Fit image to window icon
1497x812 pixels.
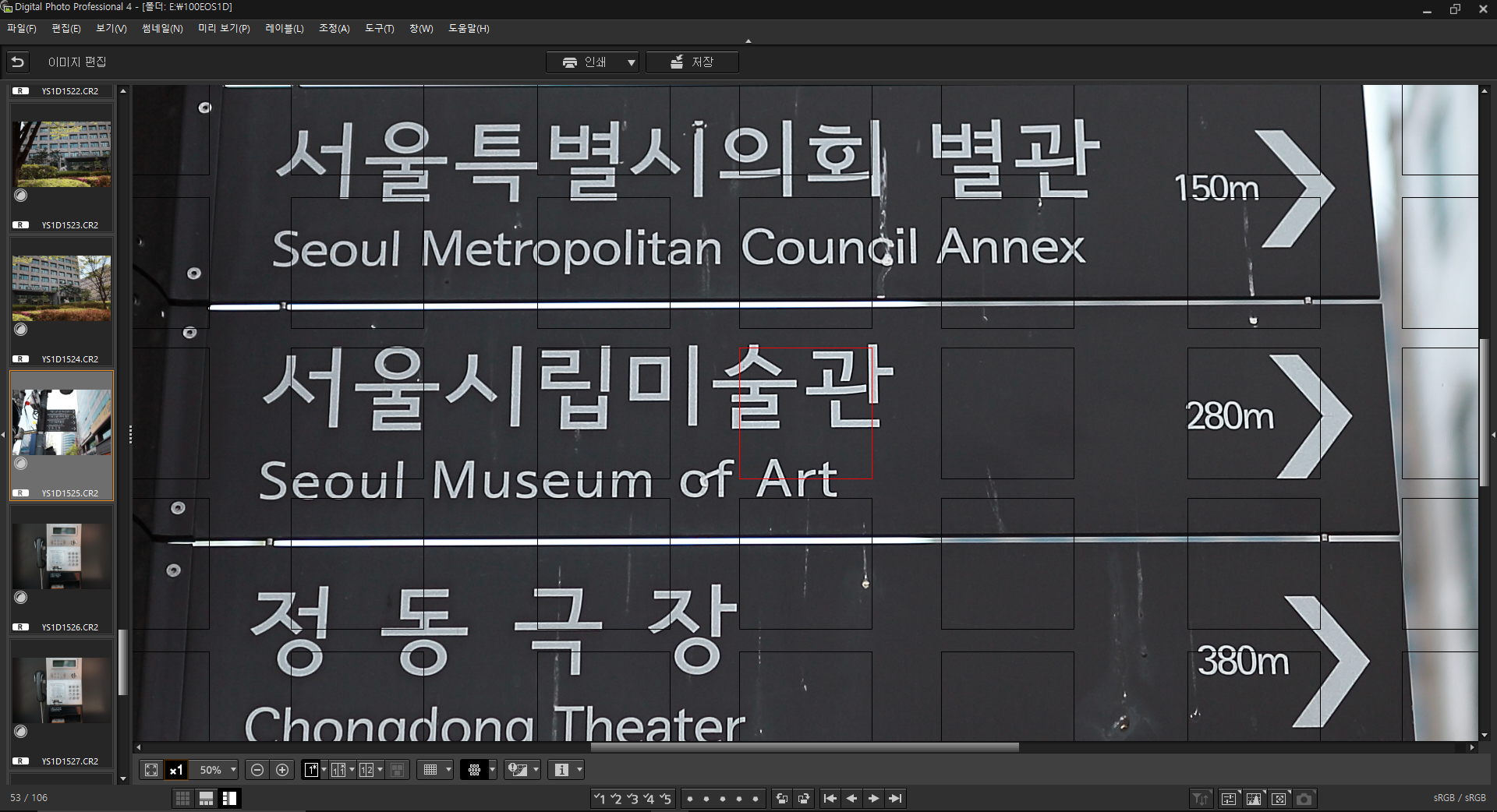(151, 770)
